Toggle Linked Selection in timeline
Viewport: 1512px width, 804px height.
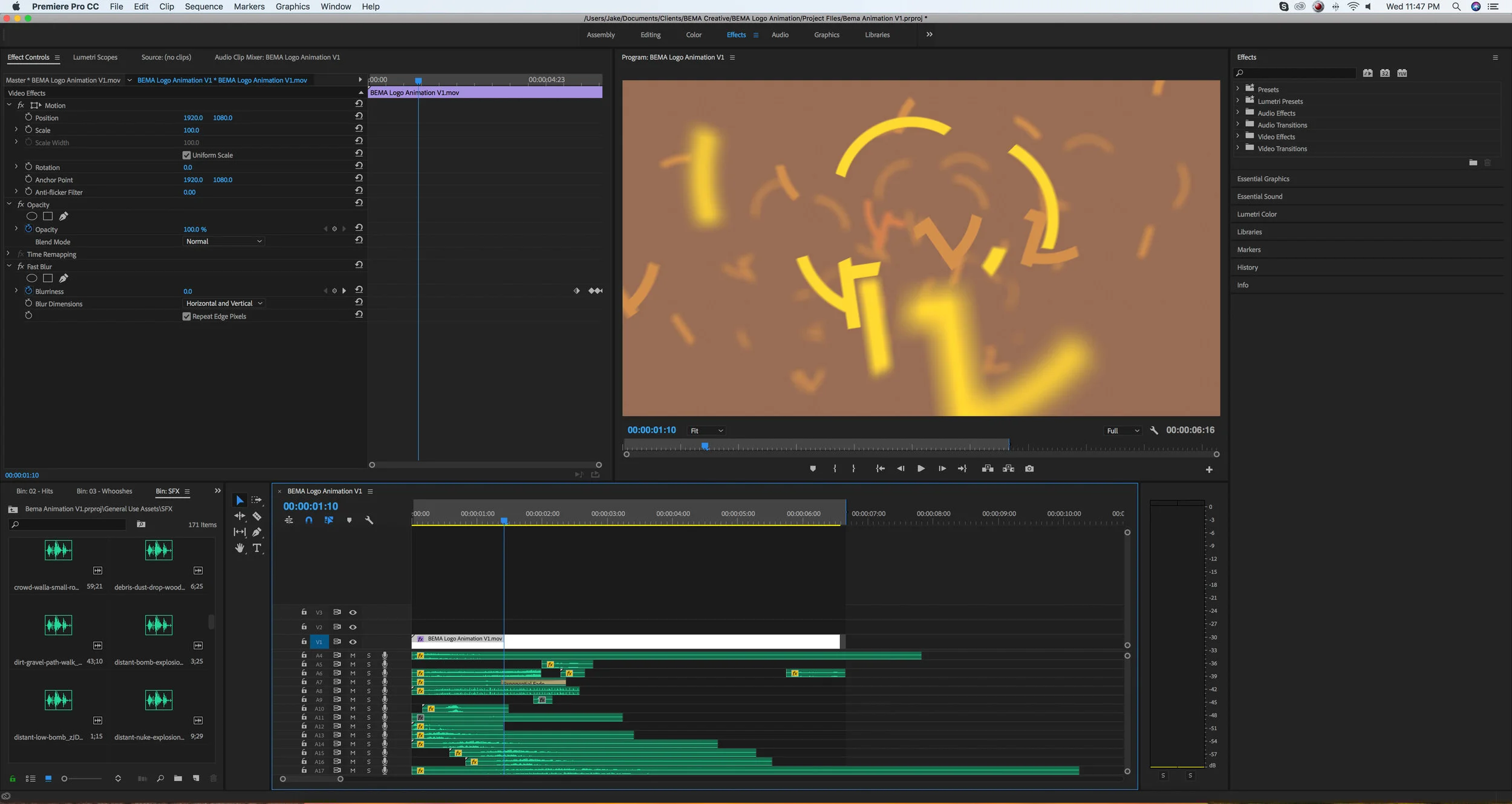[329, 520]
